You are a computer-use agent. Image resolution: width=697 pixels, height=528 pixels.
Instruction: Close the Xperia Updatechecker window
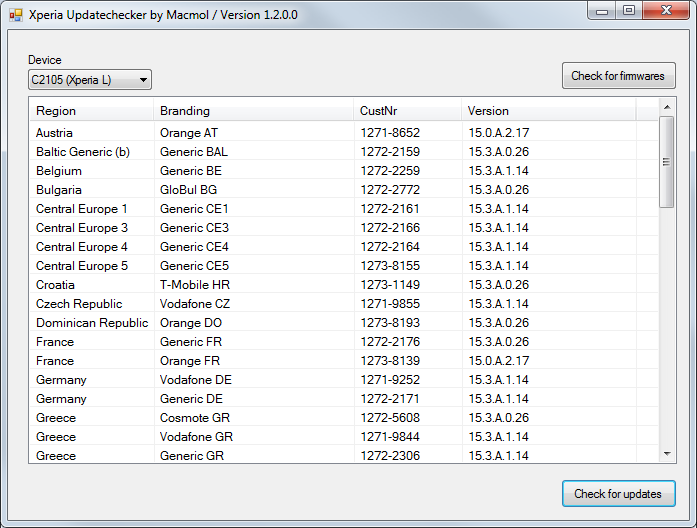666,11
